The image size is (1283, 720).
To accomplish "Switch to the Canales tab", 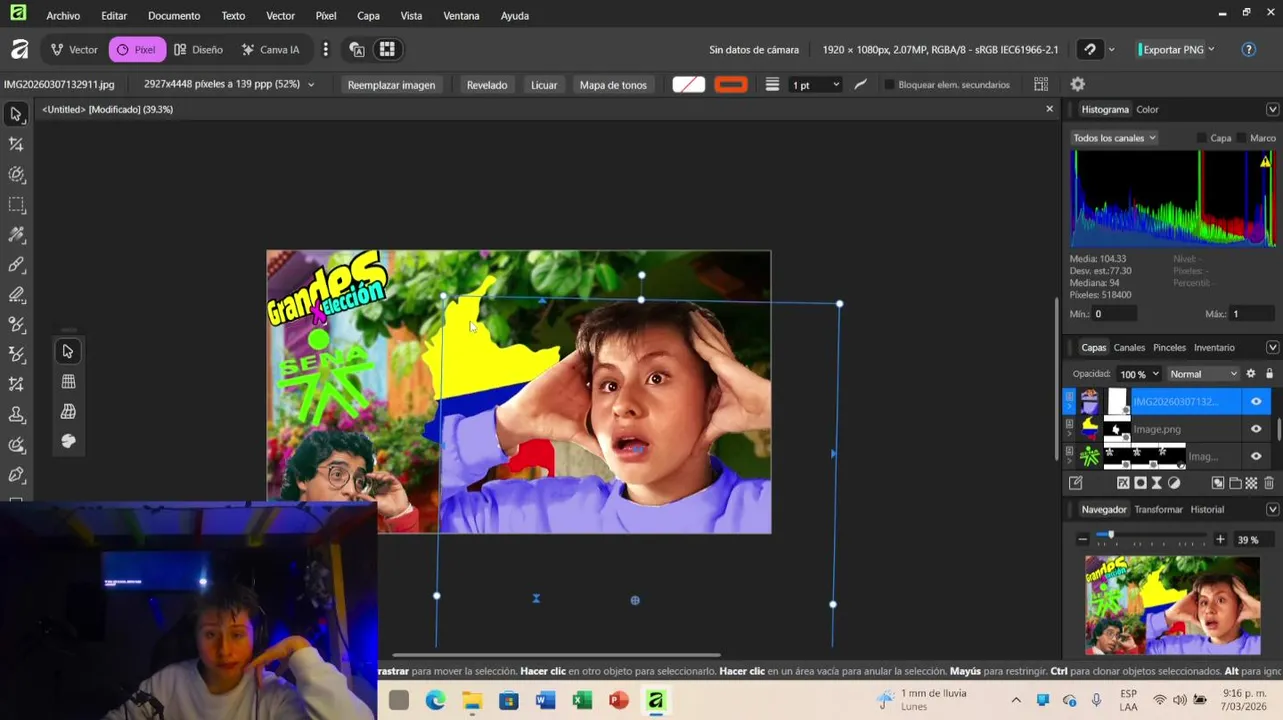I will tap(1129, 348).
